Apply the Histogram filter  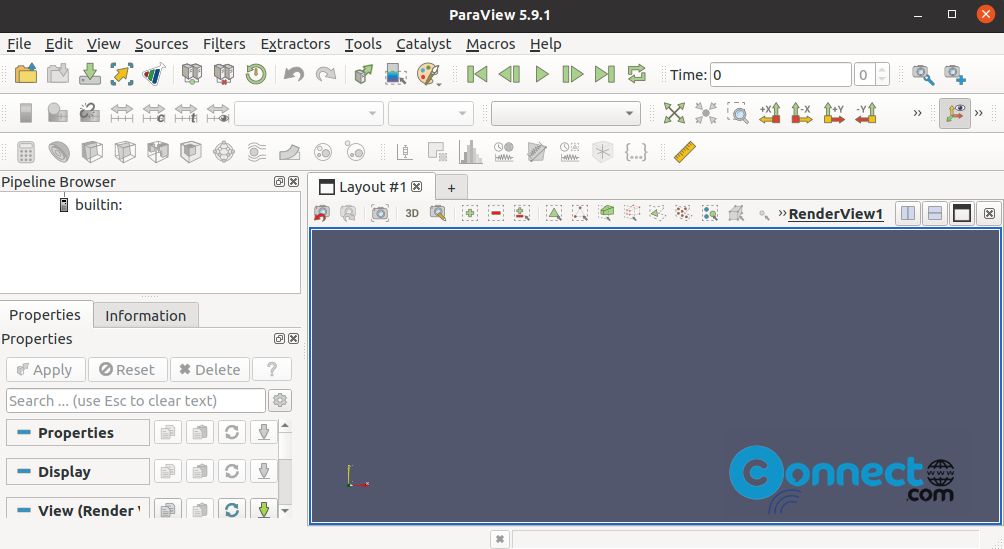(x=471, y=152)
